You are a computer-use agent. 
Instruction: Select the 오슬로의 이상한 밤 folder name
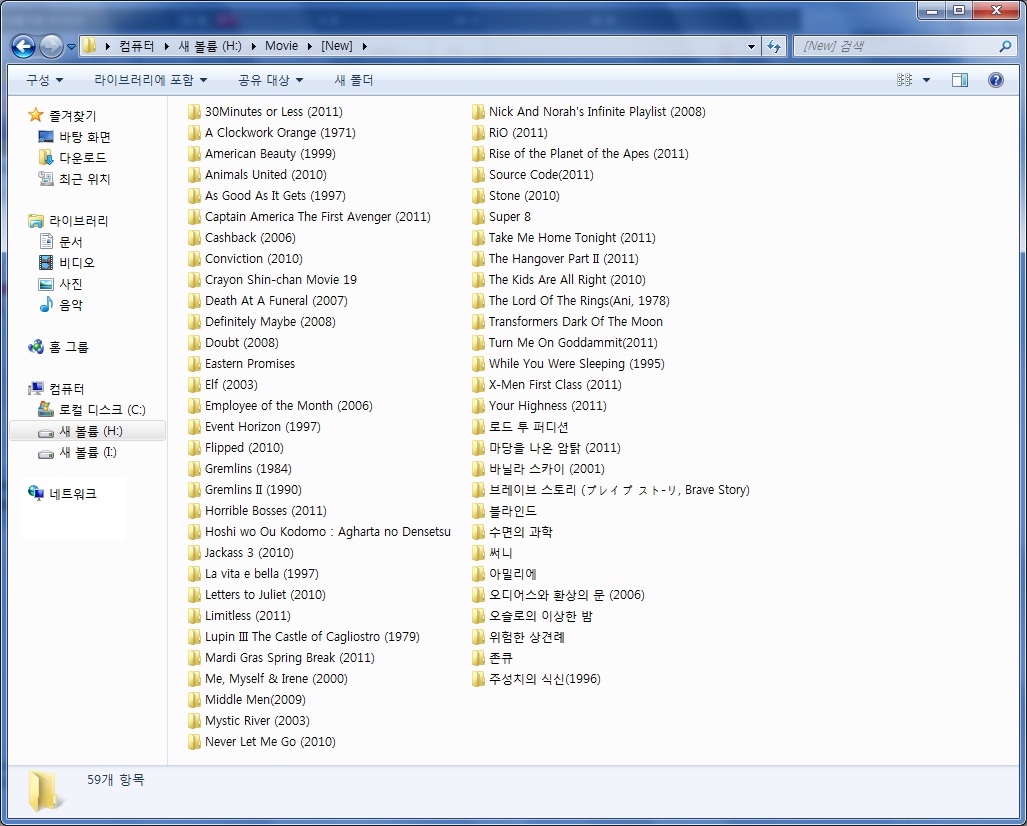pos(540,616)
